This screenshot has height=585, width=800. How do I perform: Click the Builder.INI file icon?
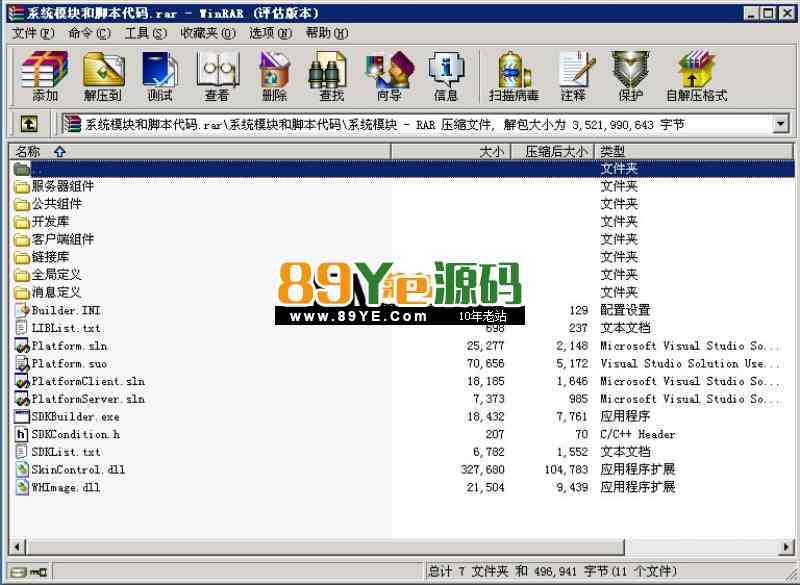(x=22, y=310)
